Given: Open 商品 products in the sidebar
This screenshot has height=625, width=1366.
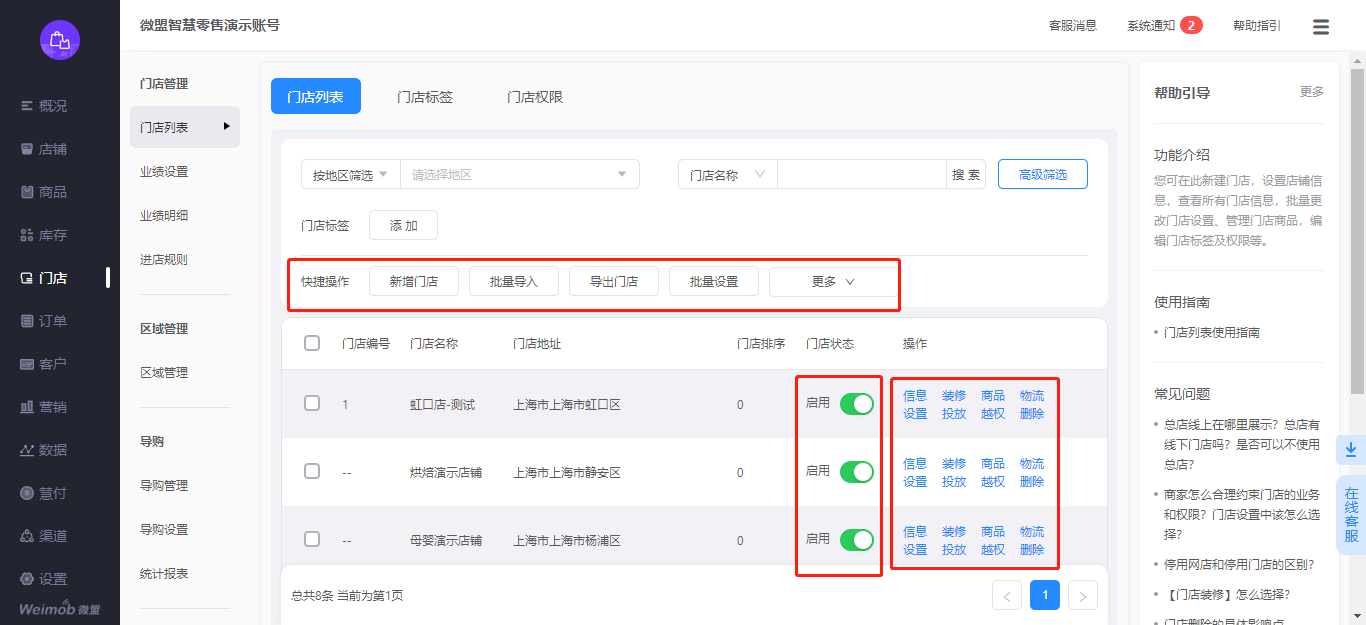Looking at the screenshot, I should point(28,192).
